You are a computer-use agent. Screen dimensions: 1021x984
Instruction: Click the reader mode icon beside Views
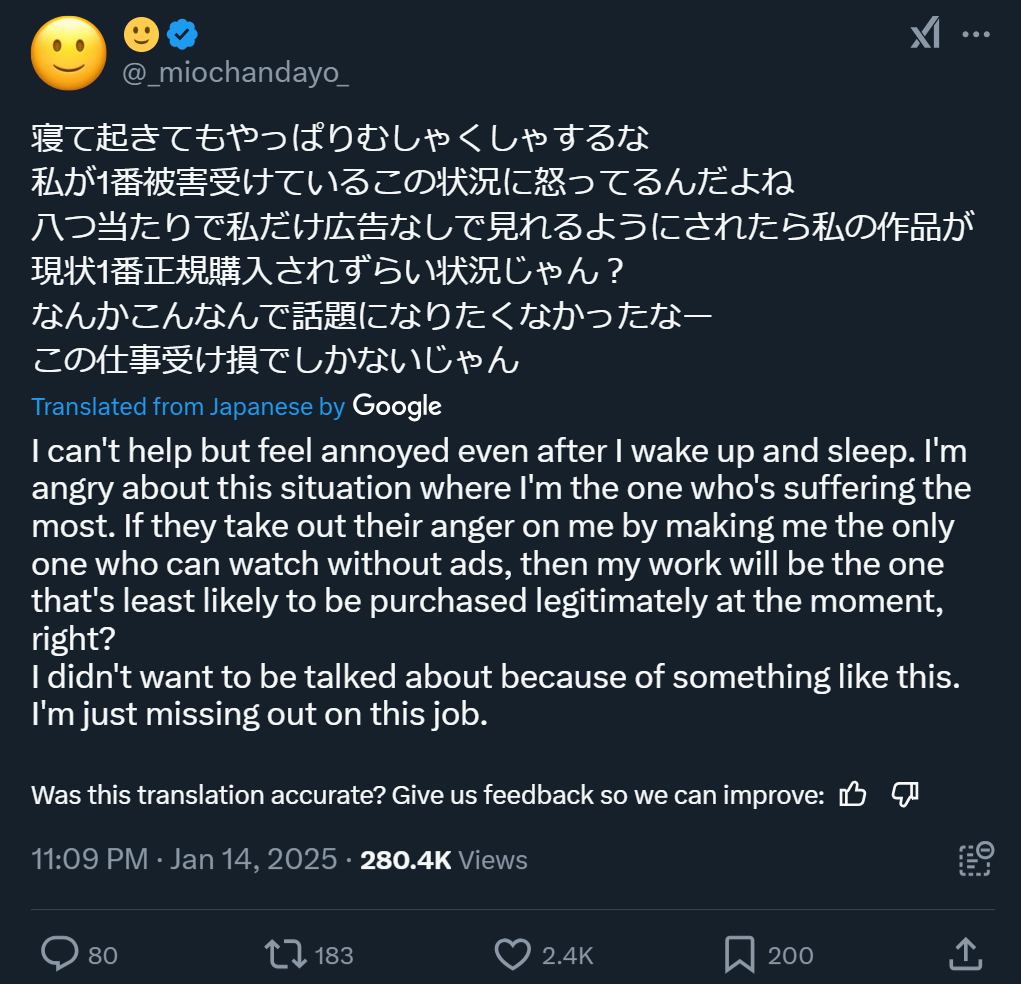pos(975,859)
